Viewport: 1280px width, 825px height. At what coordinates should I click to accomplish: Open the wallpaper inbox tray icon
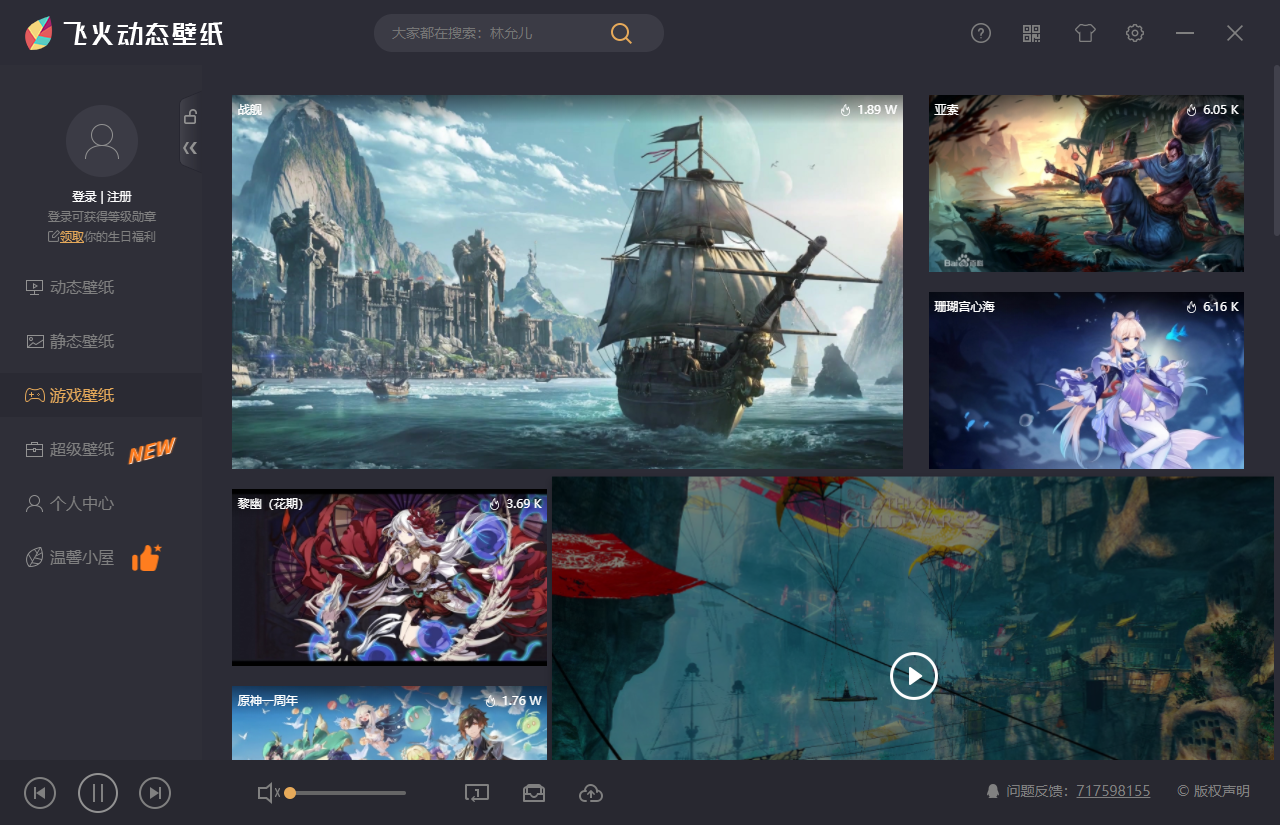coord(534,793)
